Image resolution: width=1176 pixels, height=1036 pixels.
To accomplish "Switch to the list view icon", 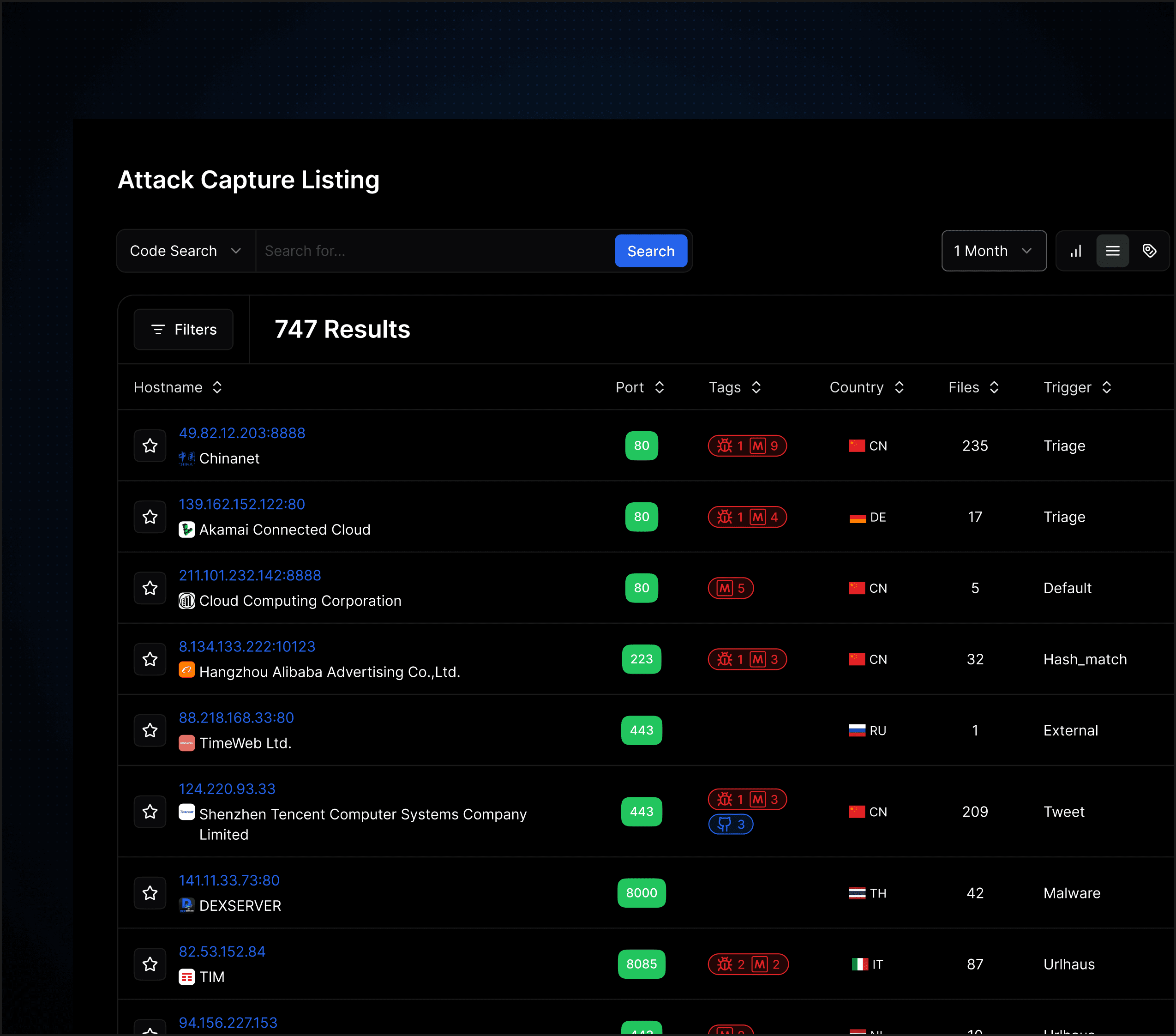I will click(1112, 251).
